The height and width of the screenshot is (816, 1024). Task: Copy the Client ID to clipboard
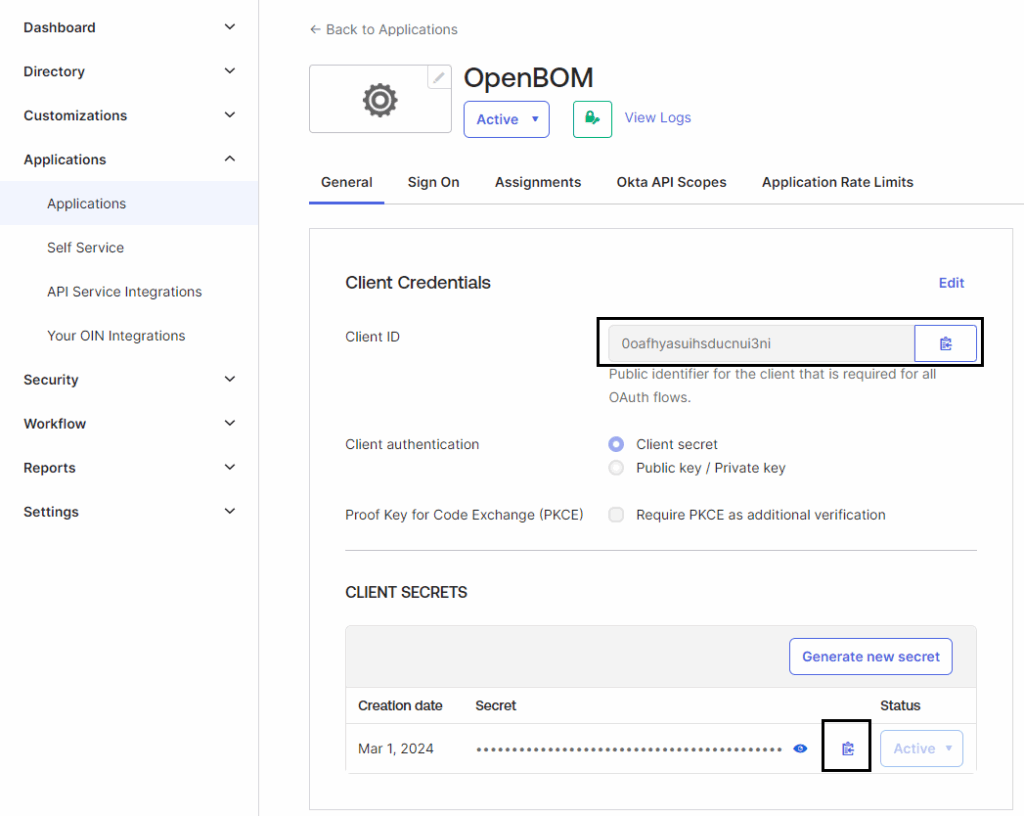(945, 343)
